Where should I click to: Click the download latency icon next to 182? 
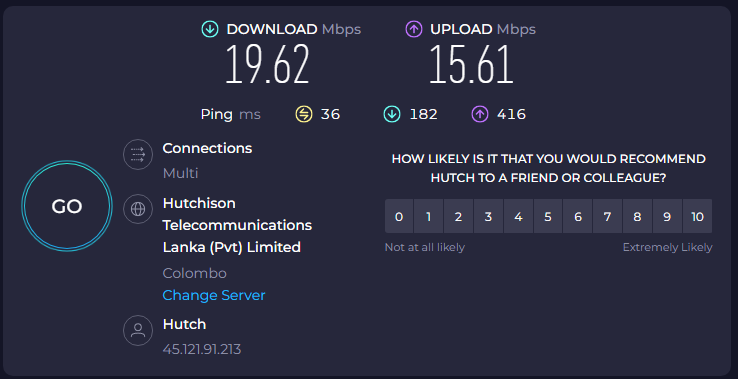pyautogui.click(x=392, y=114)
